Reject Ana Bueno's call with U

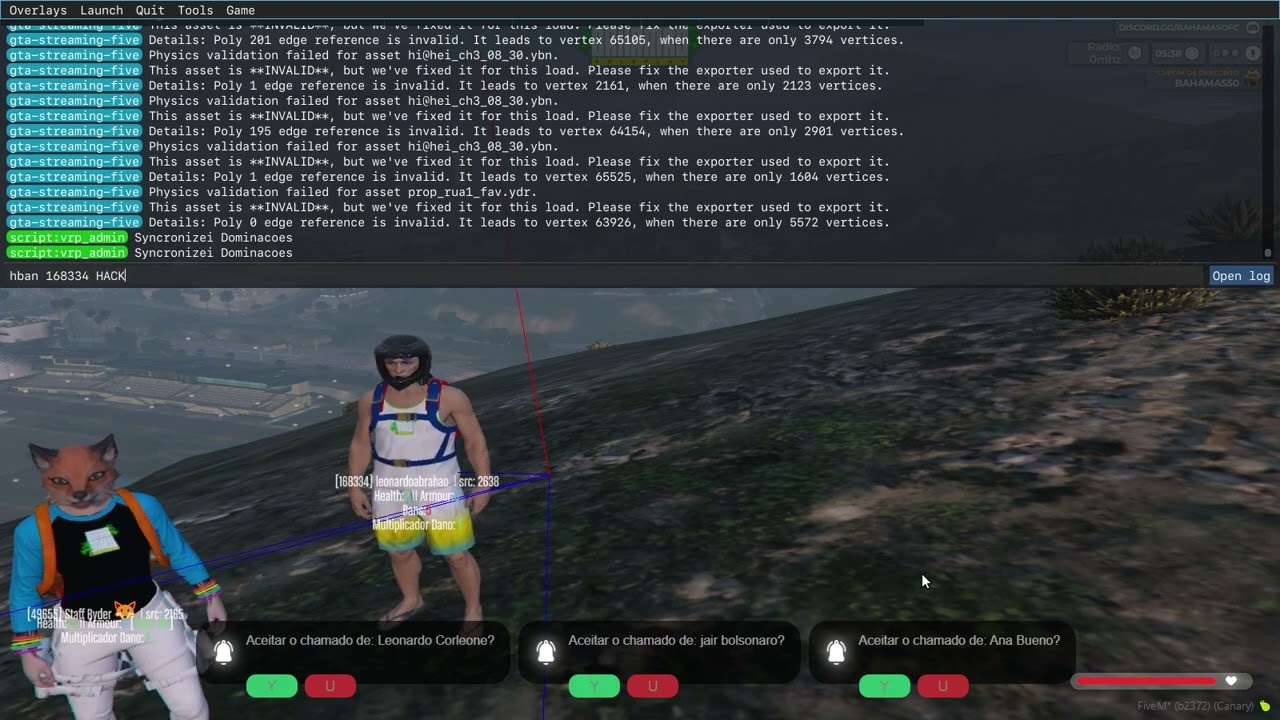(942, 686)
